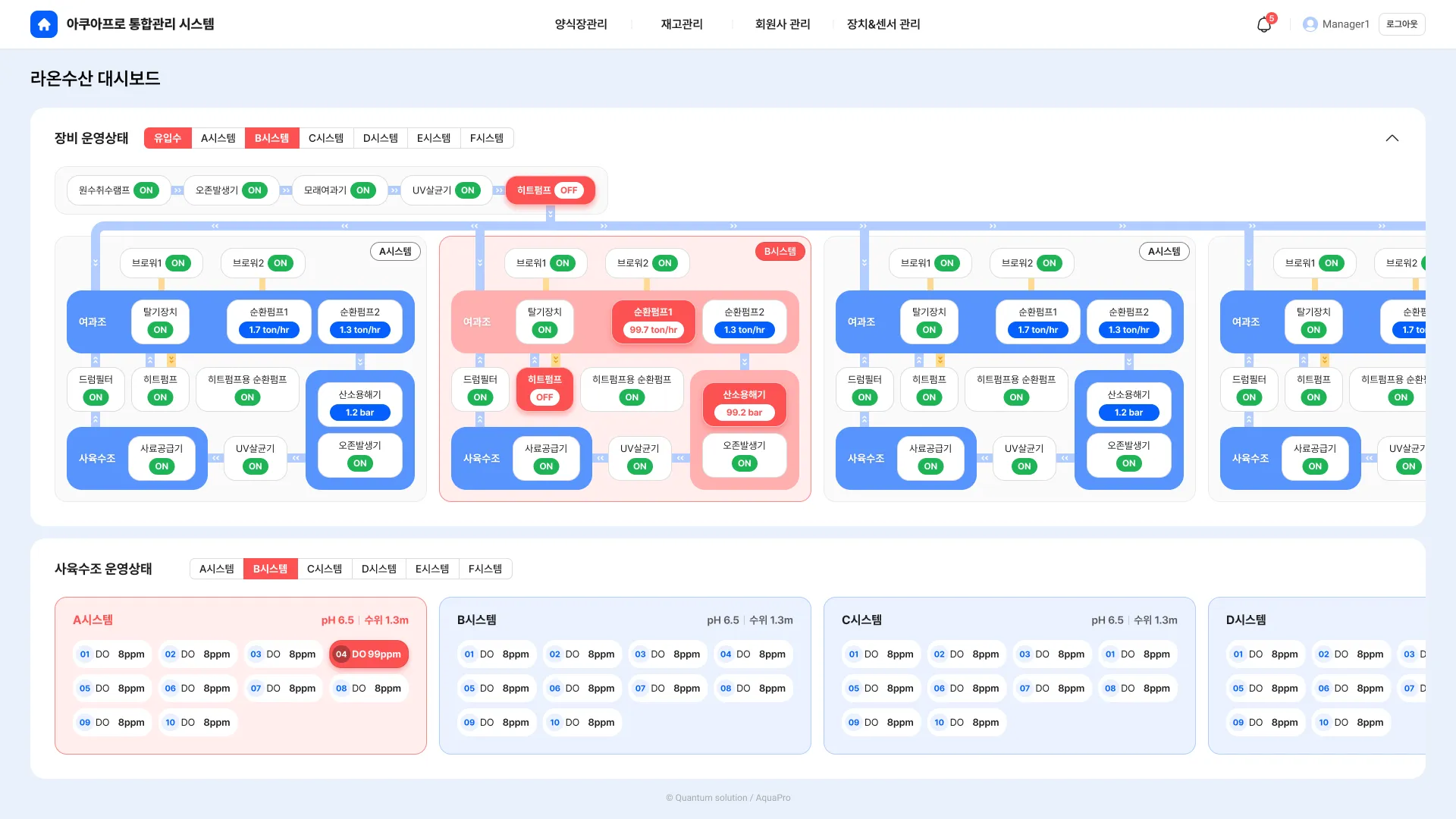The width and height of the screenshot is (1456, 819).
Task: Toggle the inflow 히트펌프 OFF switch
Action: (569, 190)
